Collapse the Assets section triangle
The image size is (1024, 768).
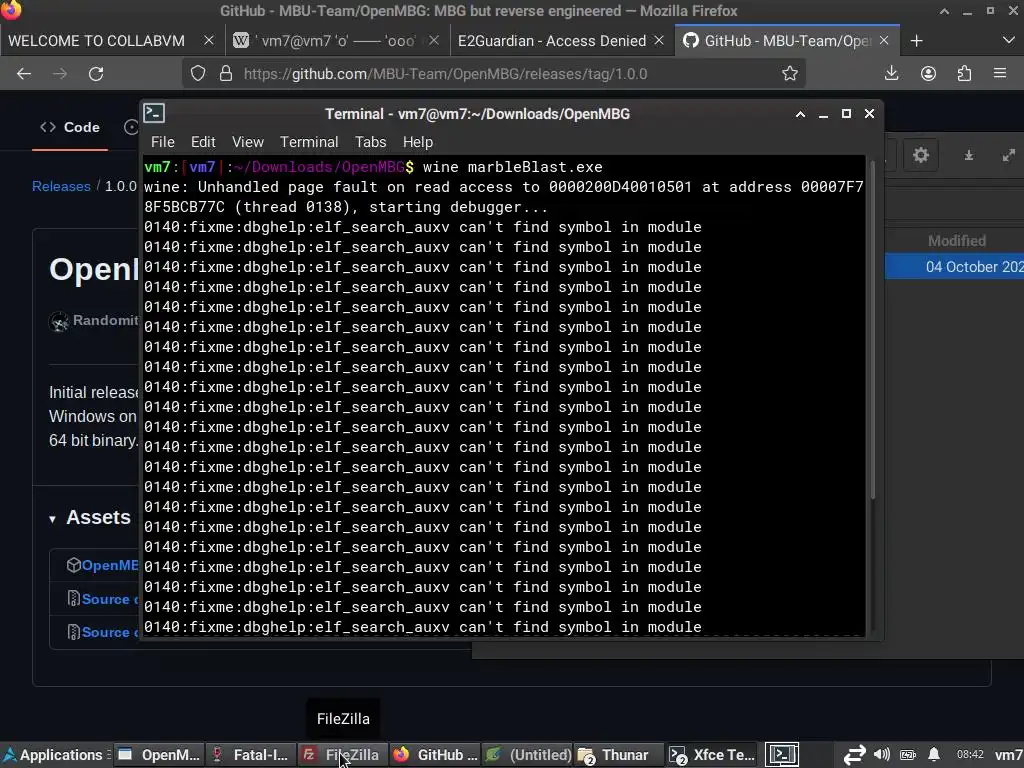pyautogui.click(x=52, y=519)
